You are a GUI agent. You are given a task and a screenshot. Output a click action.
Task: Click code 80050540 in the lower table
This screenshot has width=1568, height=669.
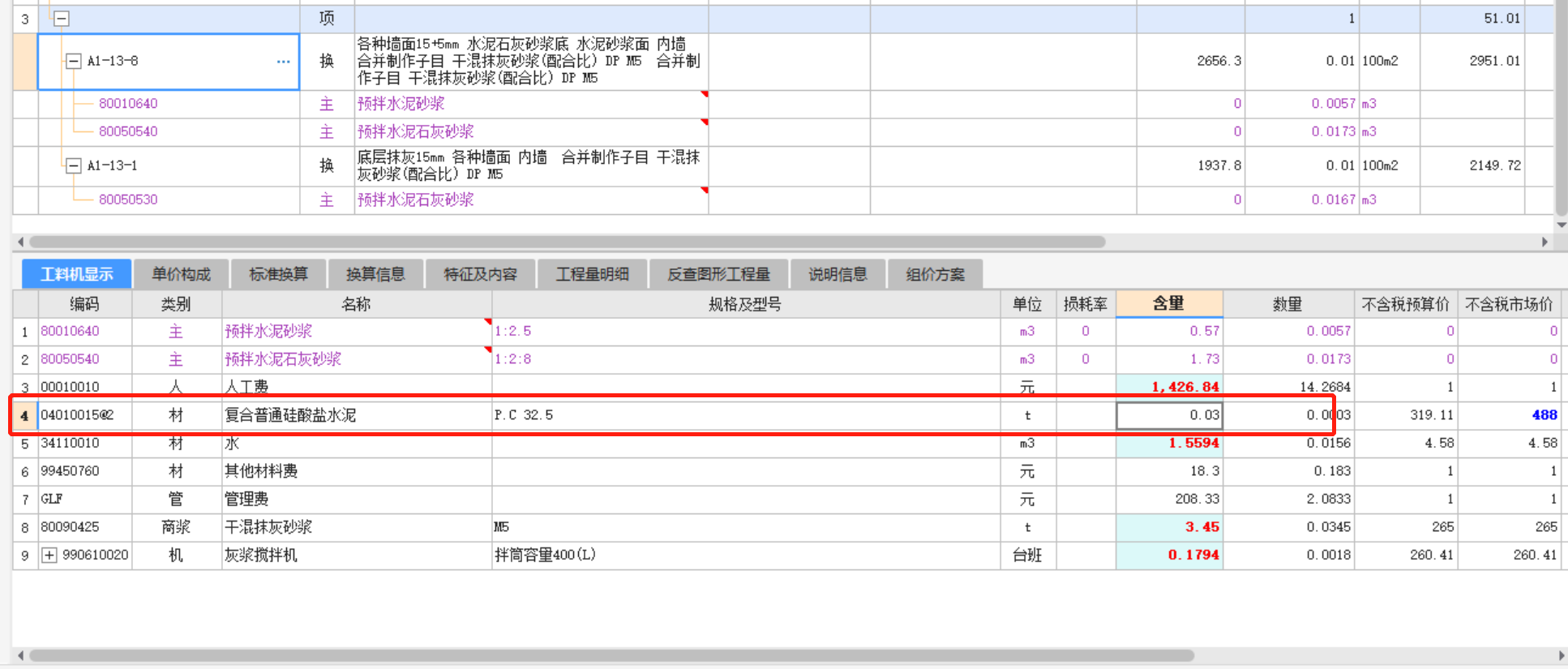tap(70, 359)
